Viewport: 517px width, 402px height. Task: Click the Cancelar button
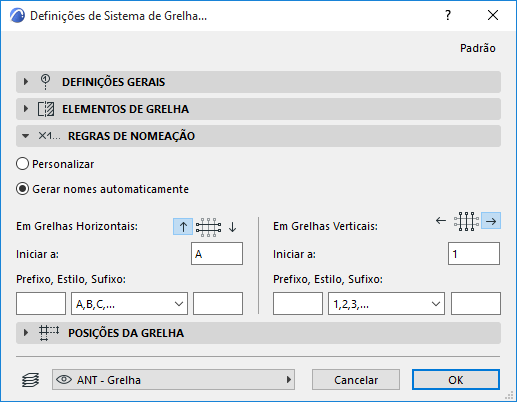(x=356, y=380)
